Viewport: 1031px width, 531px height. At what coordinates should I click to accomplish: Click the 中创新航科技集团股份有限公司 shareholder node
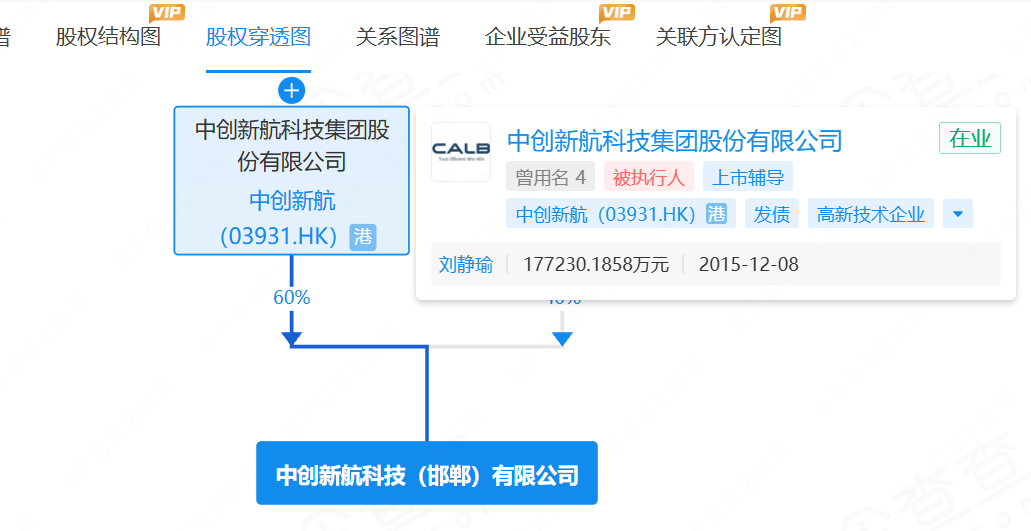pyautogui.click(x=291, y=181)
